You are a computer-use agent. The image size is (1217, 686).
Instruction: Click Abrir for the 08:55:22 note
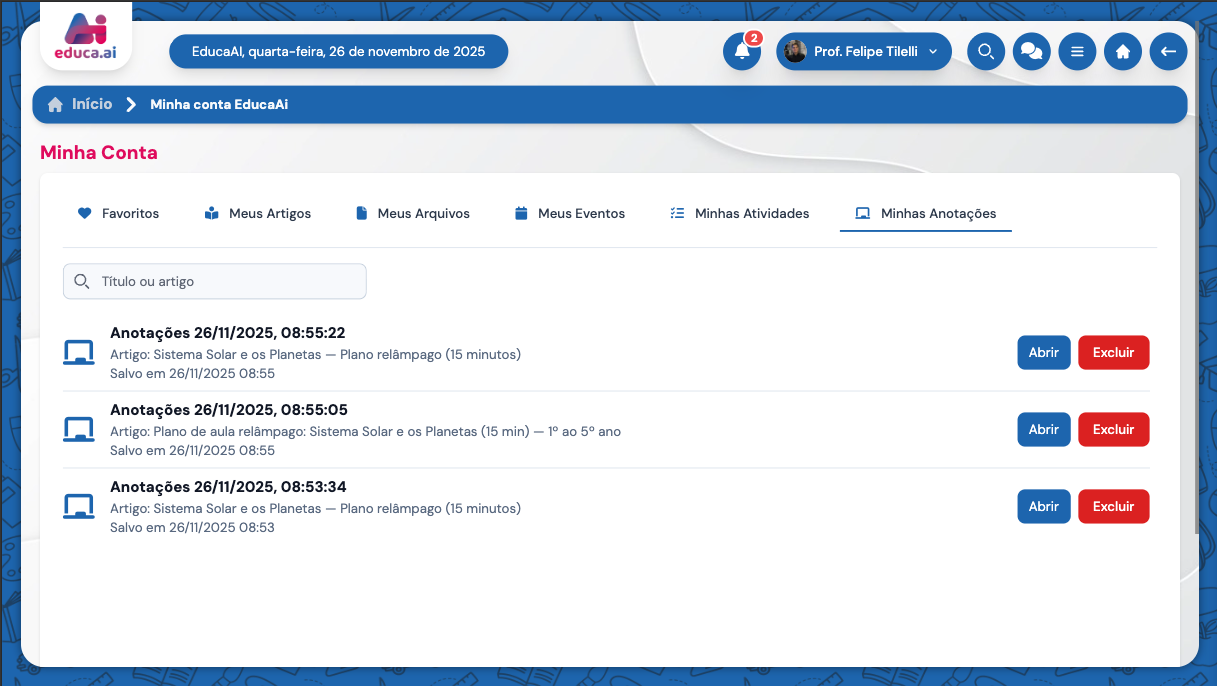tap(1043, 353)
